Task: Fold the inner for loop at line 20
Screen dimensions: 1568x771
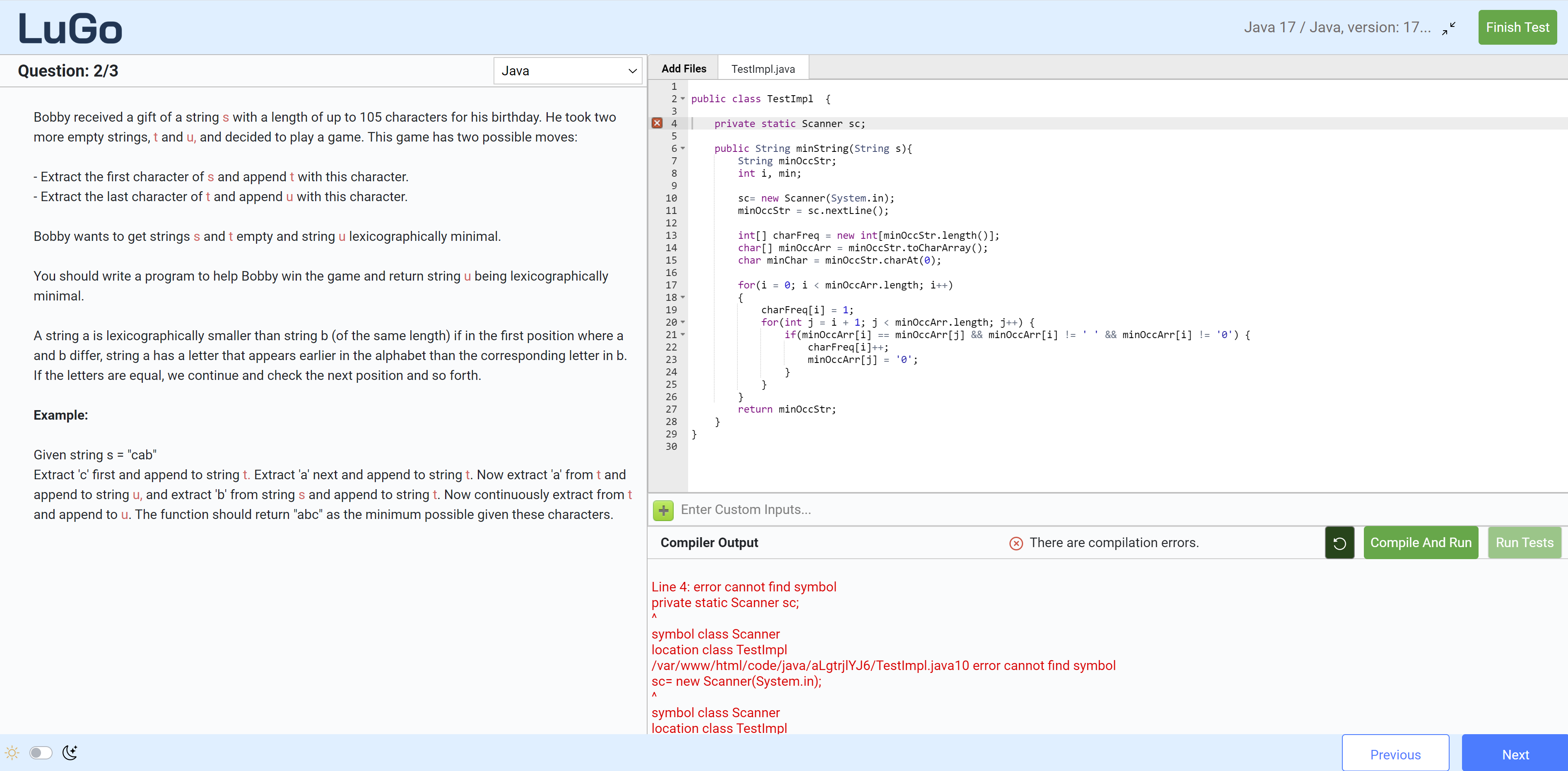Action: point(682,322)
